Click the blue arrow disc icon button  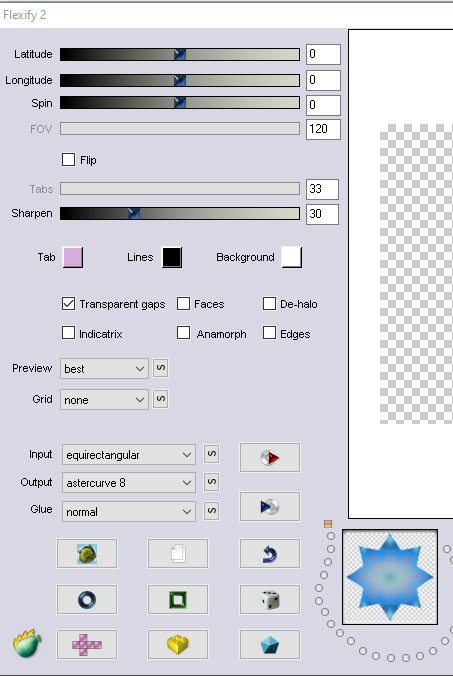pos(270,507)
